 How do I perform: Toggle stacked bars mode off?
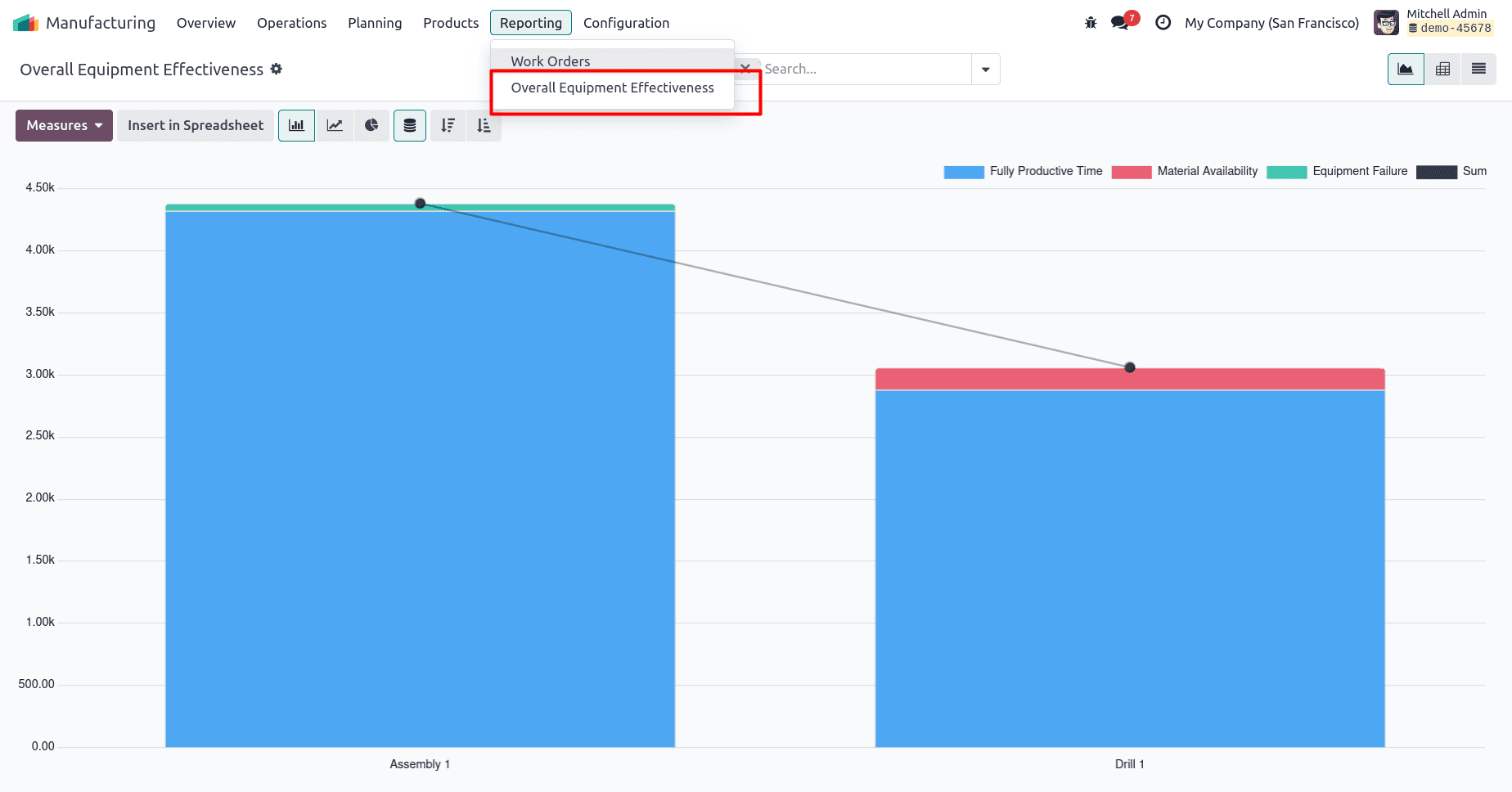[x=410, y=125]
